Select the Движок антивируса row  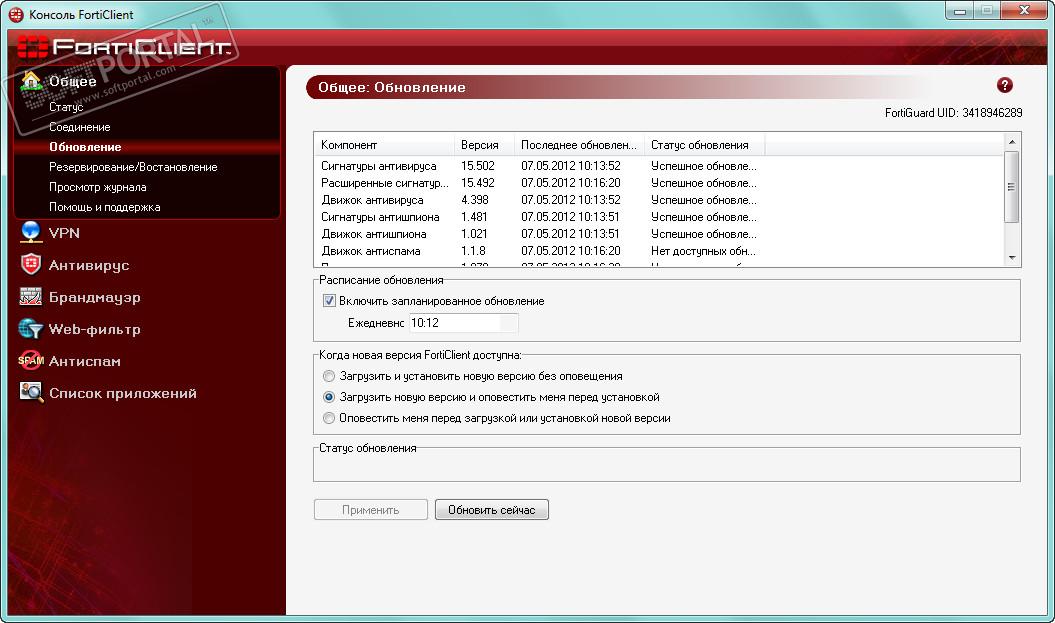538,200
